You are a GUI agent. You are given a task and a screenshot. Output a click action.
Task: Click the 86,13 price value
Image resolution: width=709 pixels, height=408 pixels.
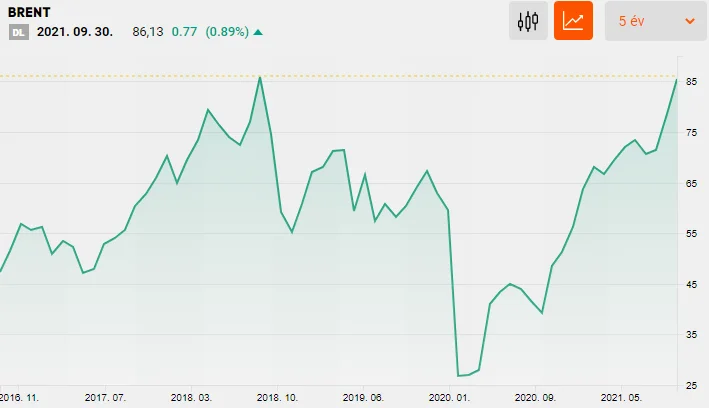coord(147,32)
